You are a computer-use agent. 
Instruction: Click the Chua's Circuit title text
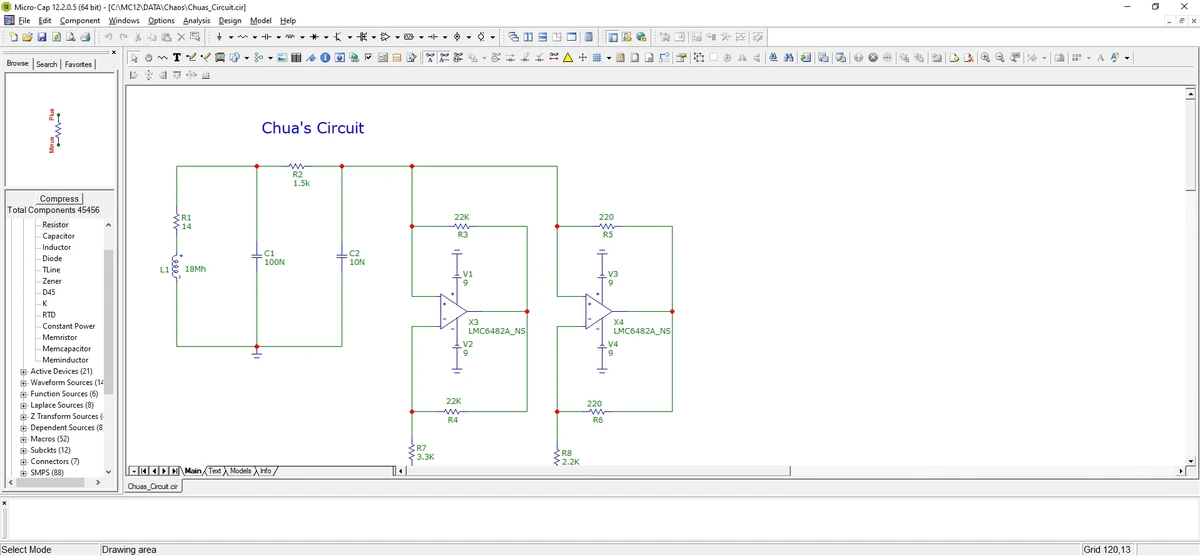tap(313, 128)
